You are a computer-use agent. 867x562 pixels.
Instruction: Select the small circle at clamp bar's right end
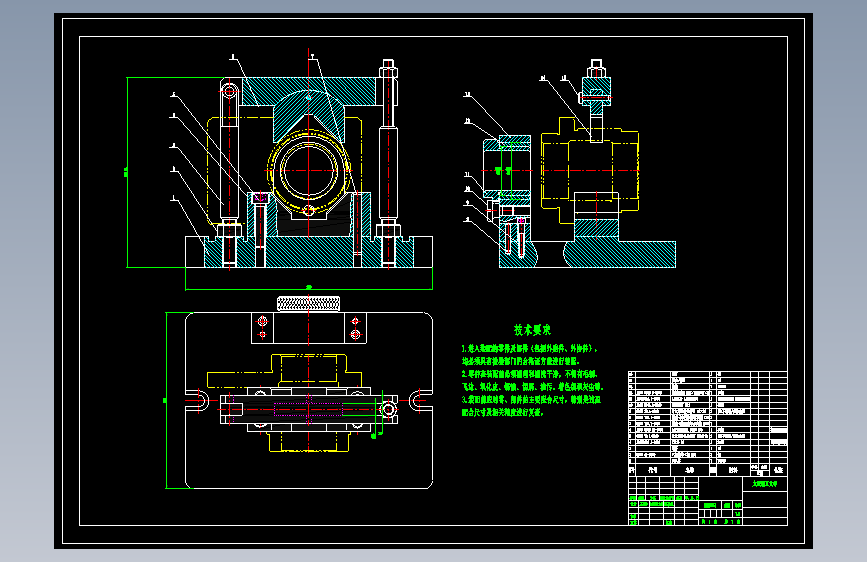pyautogui.click(x=389, y=409)
